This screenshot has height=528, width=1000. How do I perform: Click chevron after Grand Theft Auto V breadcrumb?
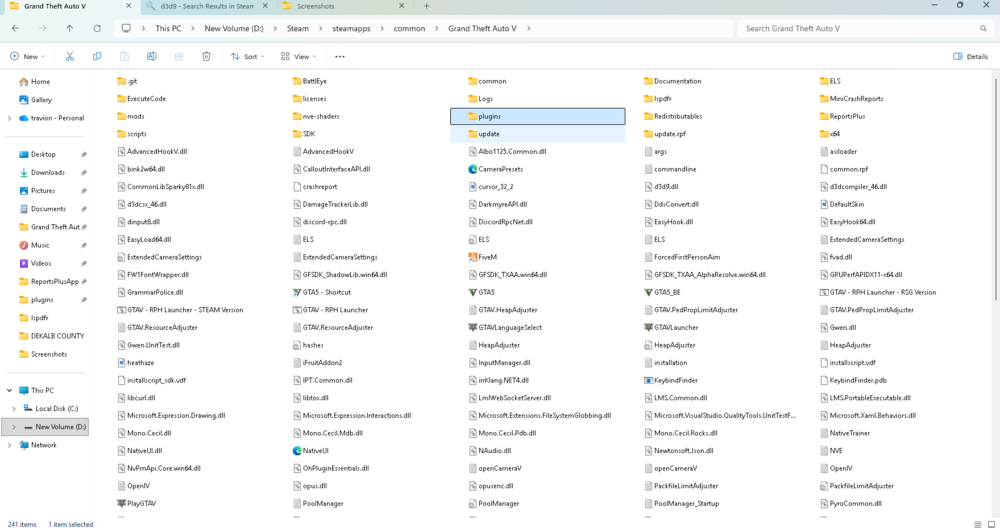(x=529, y=28)
